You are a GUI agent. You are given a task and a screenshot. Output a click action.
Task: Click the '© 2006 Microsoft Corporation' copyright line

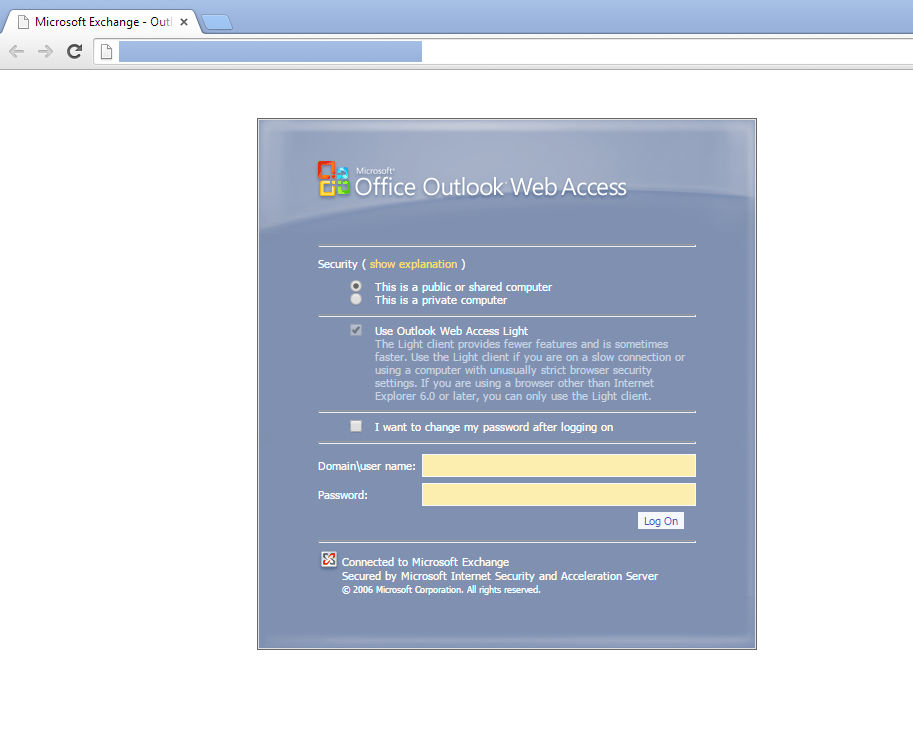click(441, 590)
